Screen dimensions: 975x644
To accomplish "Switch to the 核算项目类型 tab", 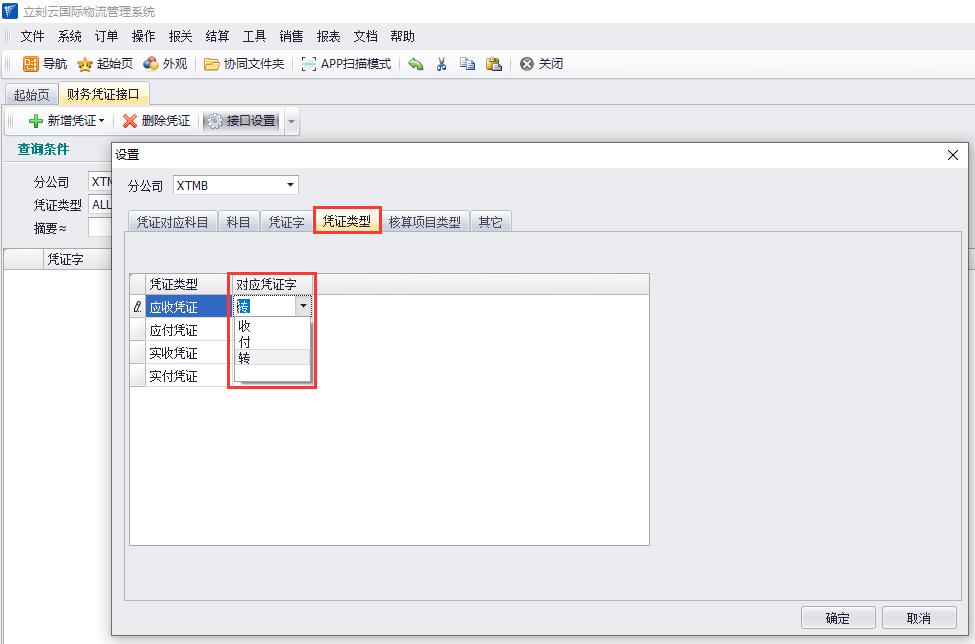I will (424, 222).
